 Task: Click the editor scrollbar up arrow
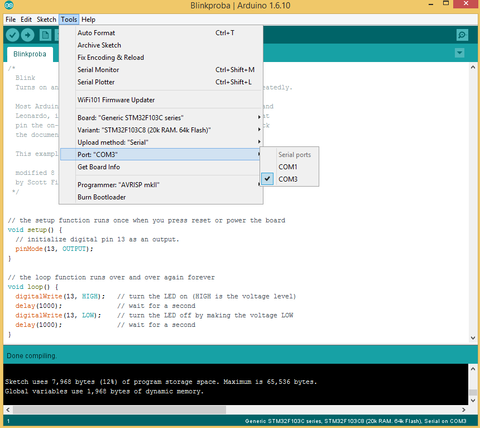pos(473,67)
